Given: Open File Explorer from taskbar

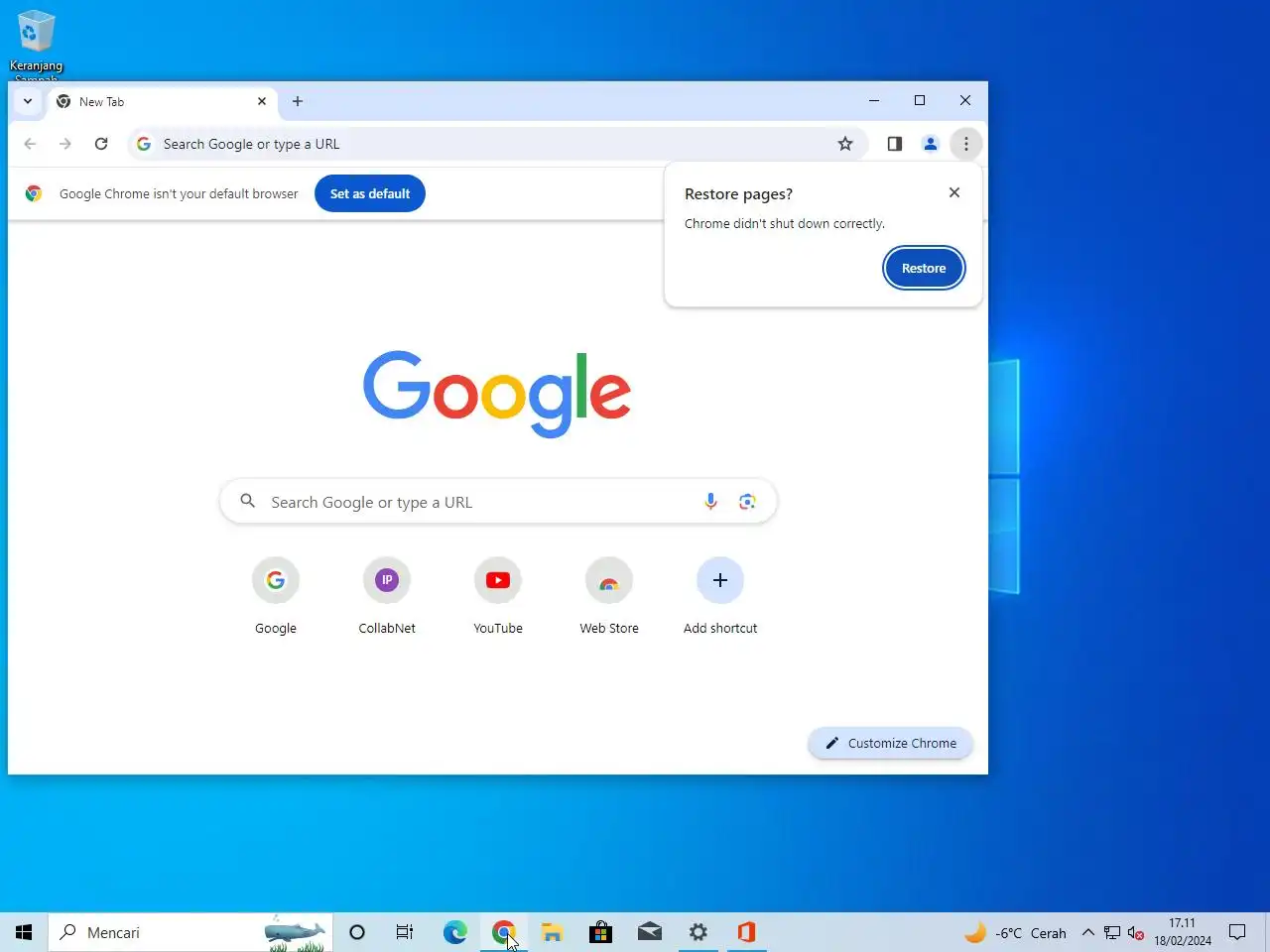Looking at the screenshot, I should pyautogui.click(x=552, y=932).
